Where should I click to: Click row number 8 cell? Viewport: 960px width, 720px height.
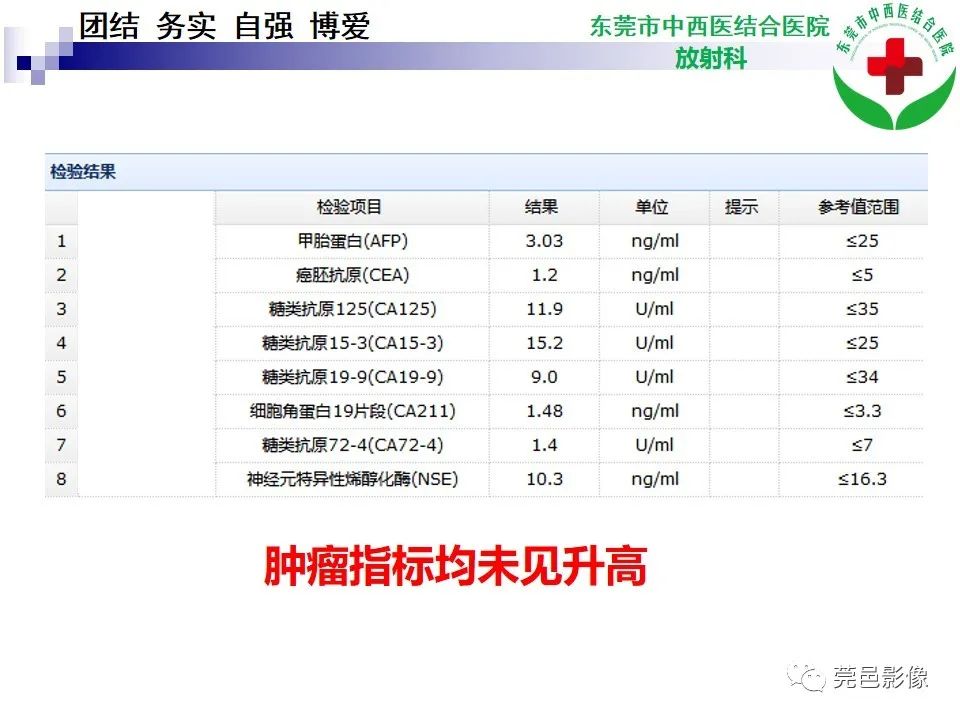61,479
